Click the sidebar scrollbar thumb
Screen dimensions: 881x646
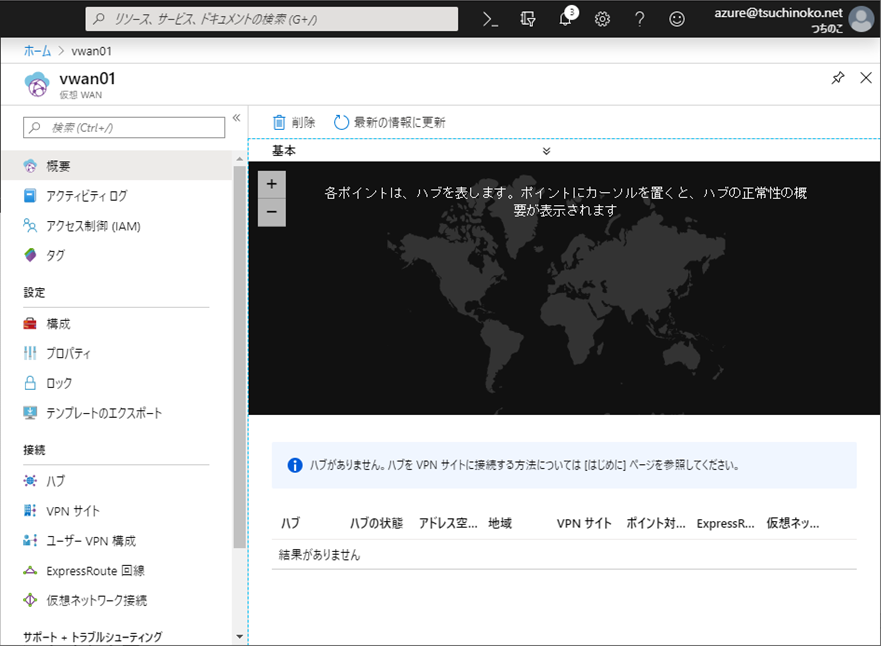pos(240,356)
